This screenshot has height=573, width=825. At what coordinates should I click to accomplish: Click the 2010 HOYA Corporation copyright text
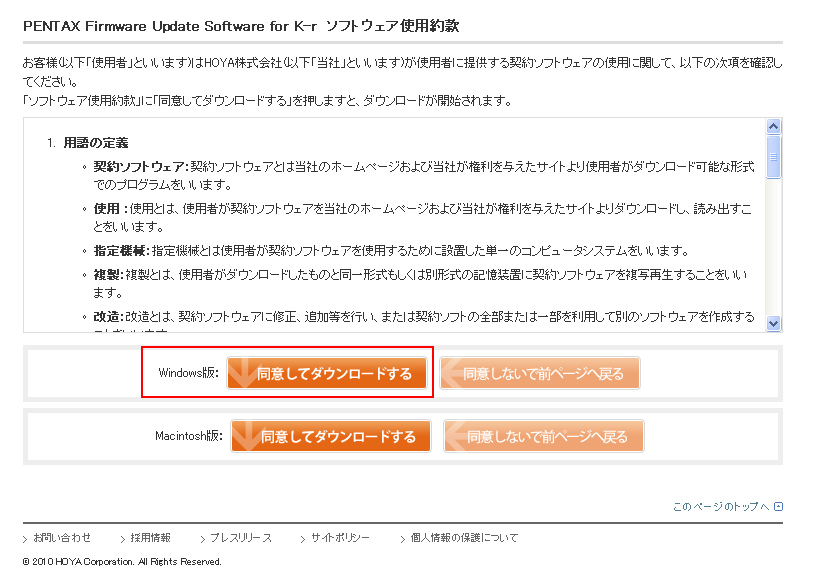pyautogui.click(x=122, y=561)
